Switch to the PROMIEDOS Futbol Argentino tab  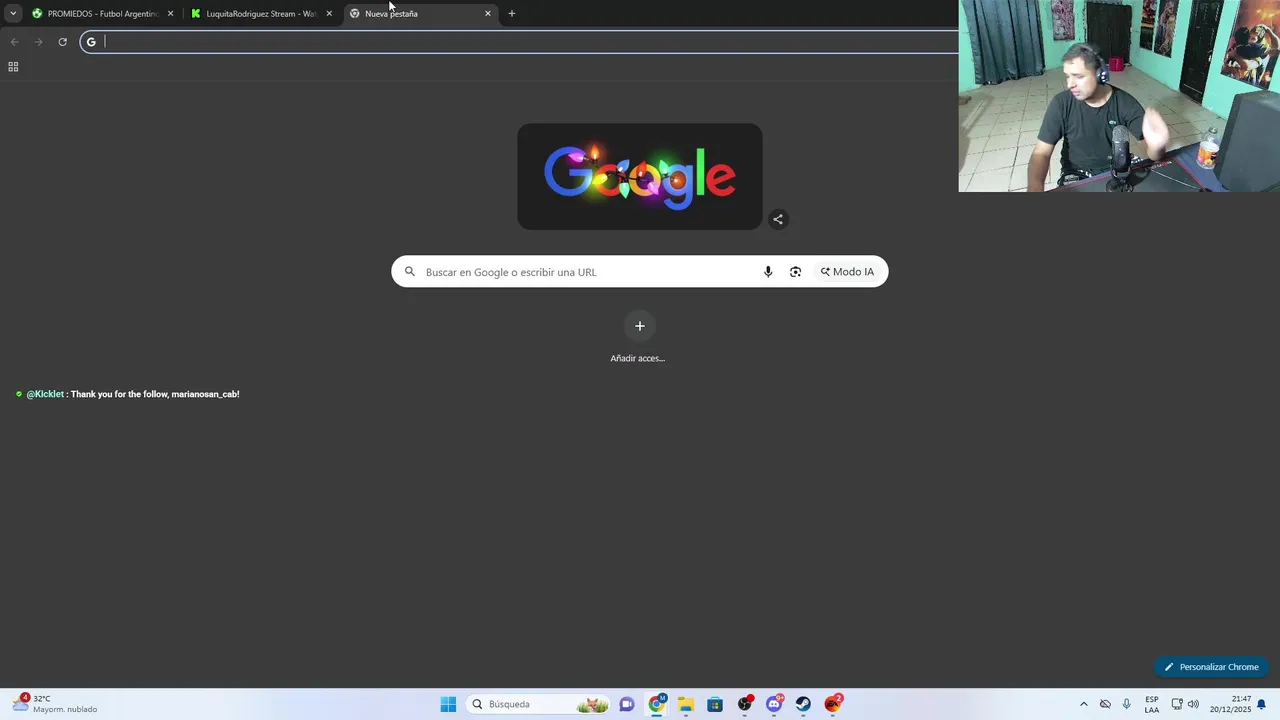[103, 13]
